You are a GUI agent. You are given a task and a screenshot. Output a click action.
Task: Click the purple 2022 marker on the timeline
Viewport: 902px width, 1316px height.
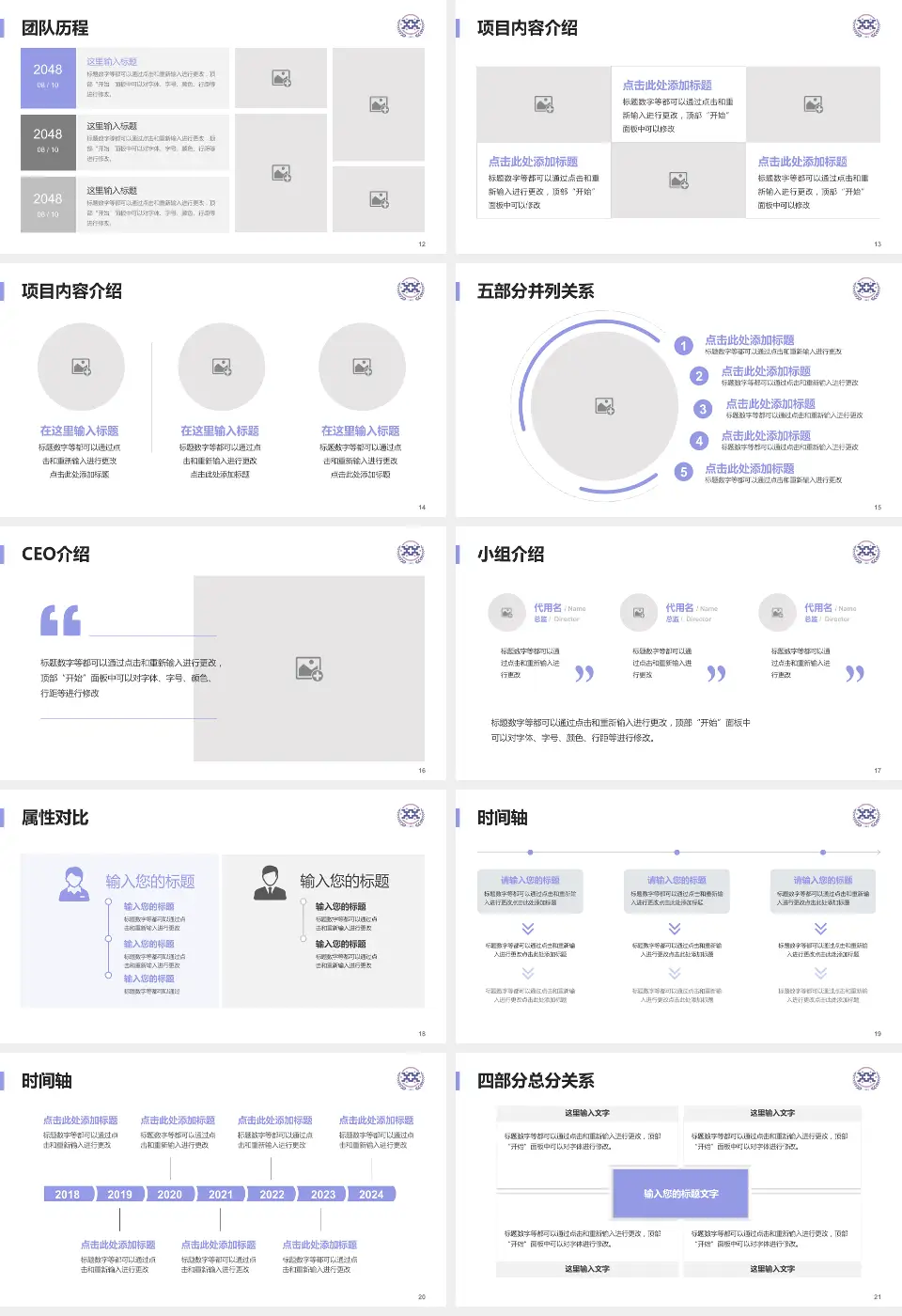coord(272,1194)
